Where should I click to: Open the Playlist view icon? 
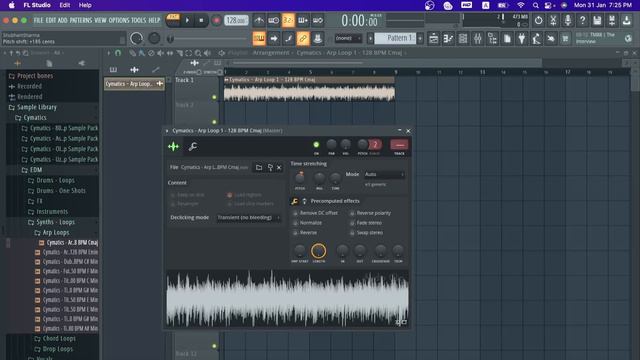pyautogui.click(x=433, y=39)
